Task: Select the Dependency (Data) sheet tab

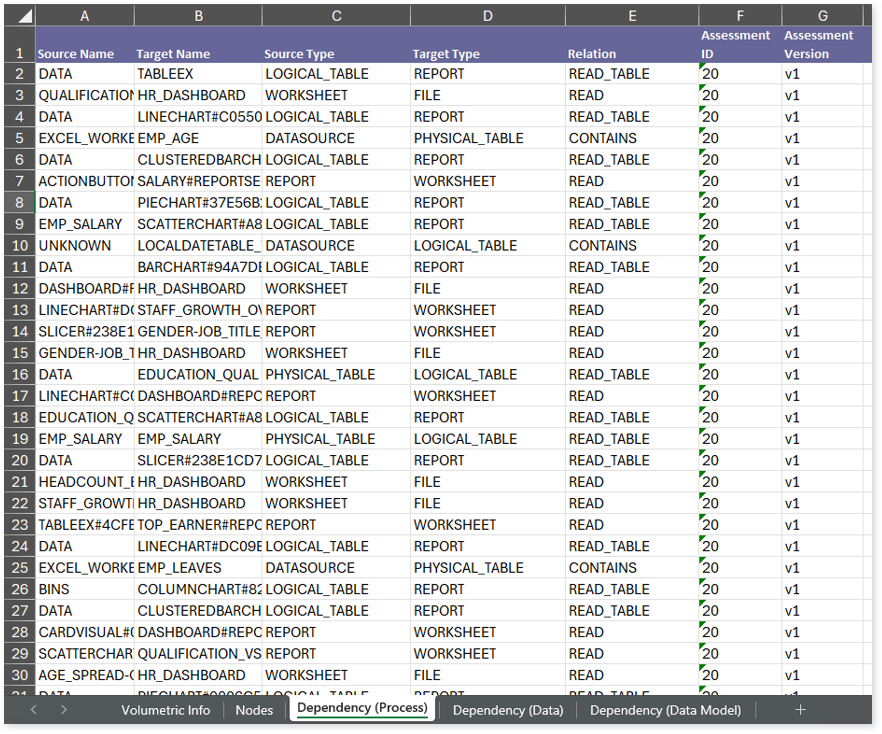Action: (x=508, y=710)
